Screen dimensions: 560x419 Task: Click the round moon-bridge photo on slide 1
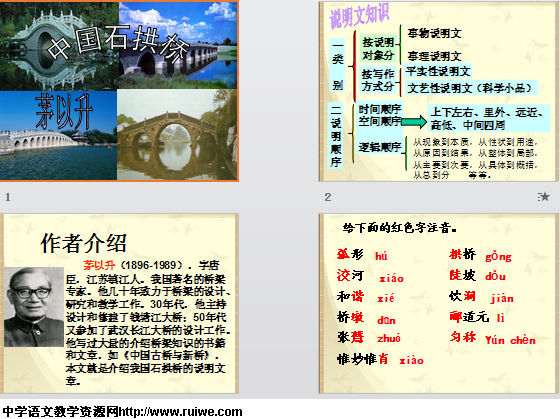tap(59, 46)
